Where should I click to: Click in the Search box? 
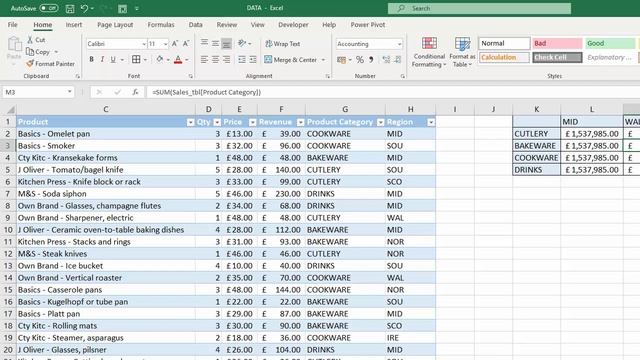pyautogui.click(x=479, y=8)
